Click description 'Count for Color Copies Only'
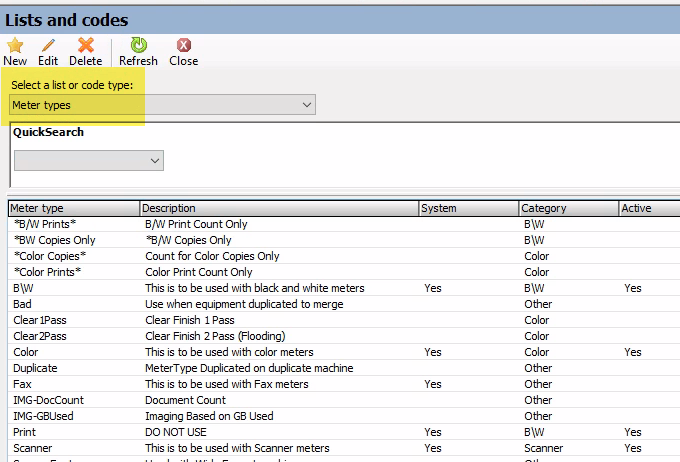The height and width of the screenshot is (462, 680). (x=212, y=256)
